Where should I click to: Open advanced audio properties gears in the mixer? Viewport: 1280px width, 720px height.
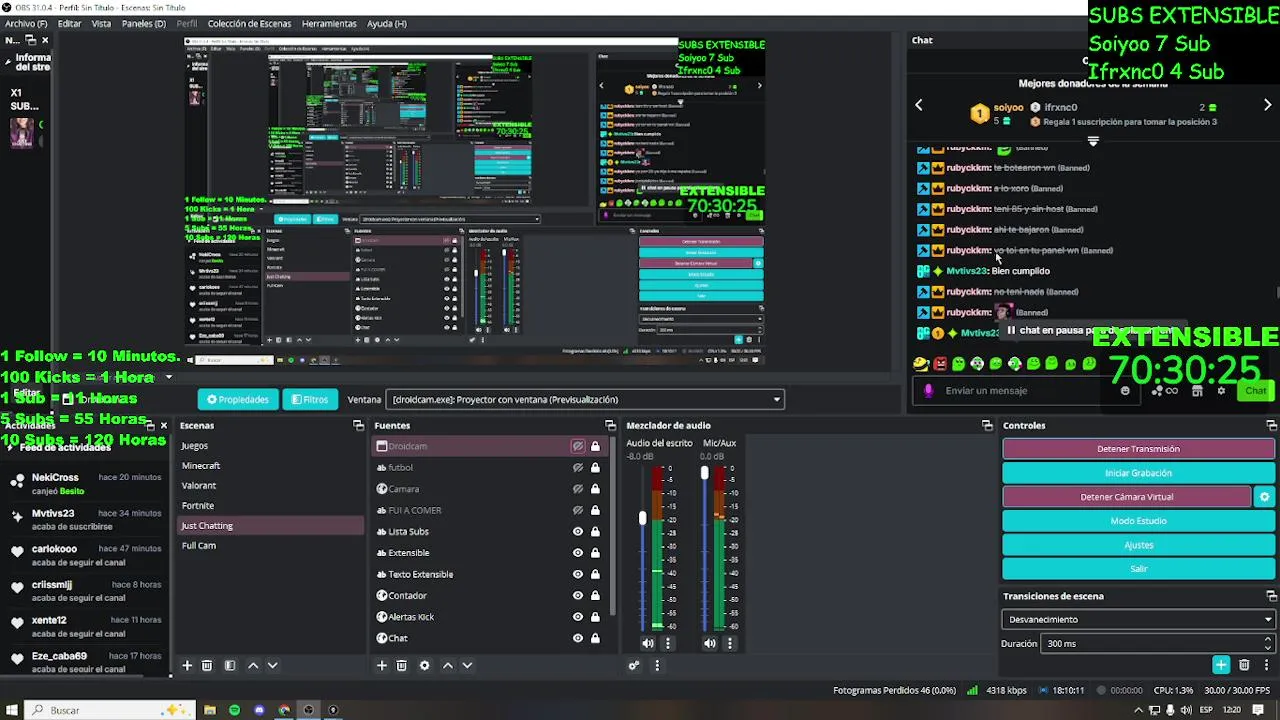pyautogui.click(x=634, y=665)
